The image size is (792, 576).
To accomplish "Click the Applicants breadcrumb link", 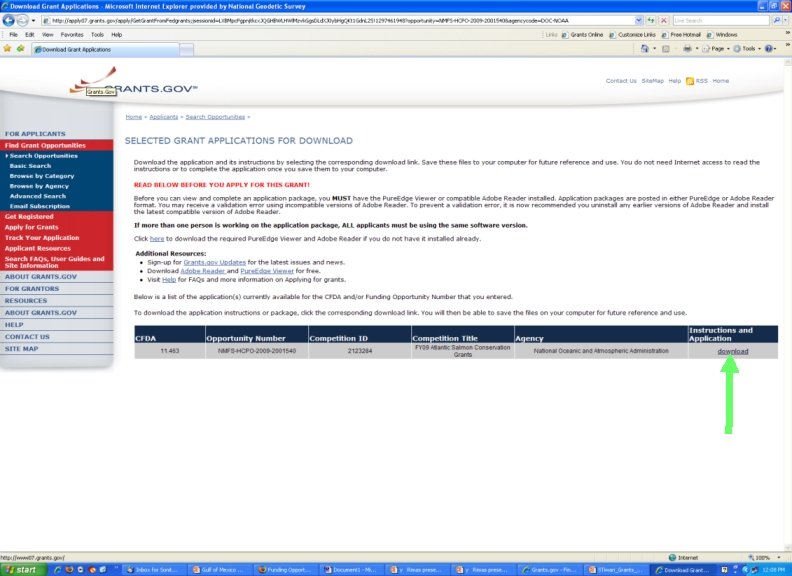I will coord(164,117).
